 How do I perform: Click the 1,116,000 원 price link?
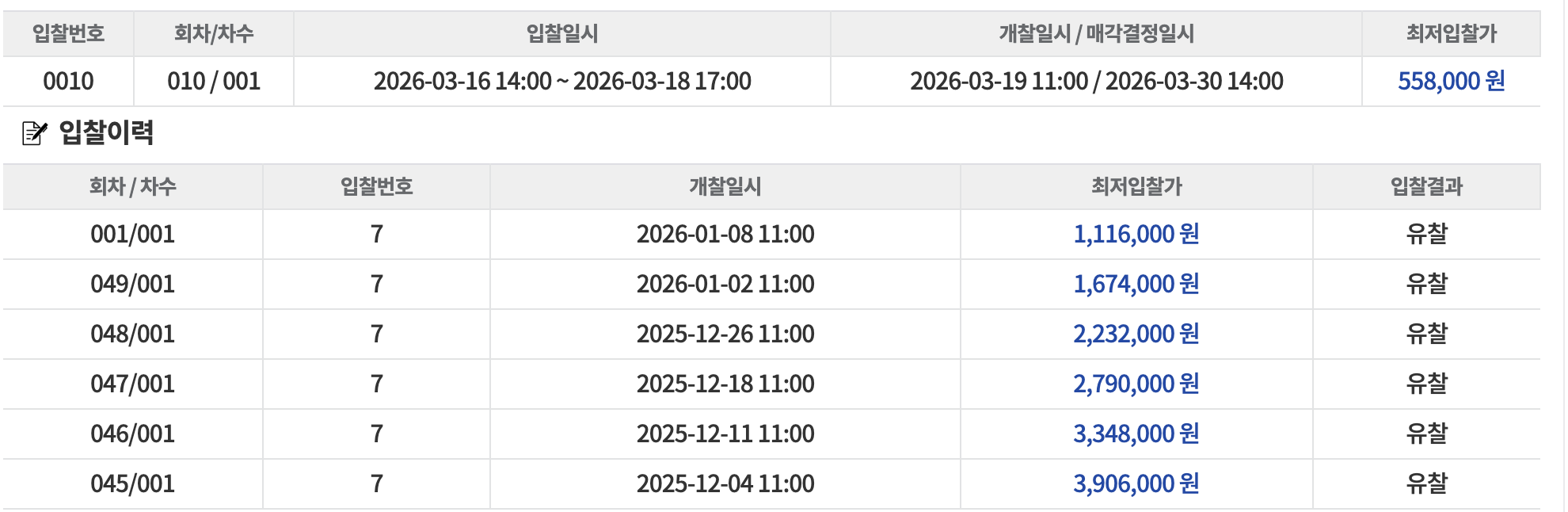tap(1136, 234)
